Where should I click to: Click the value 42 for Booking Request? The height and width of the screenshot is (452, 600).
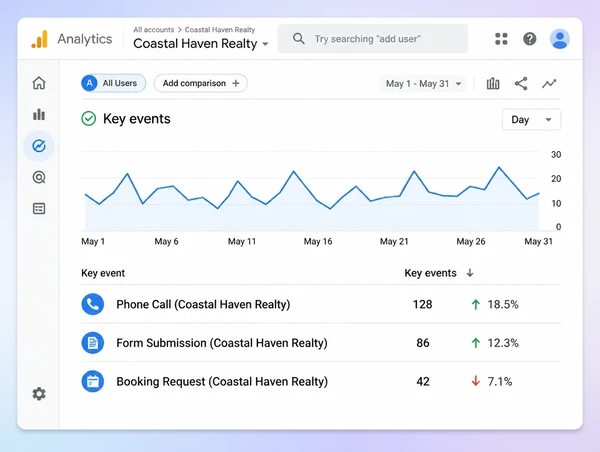(x=423, y=381)
